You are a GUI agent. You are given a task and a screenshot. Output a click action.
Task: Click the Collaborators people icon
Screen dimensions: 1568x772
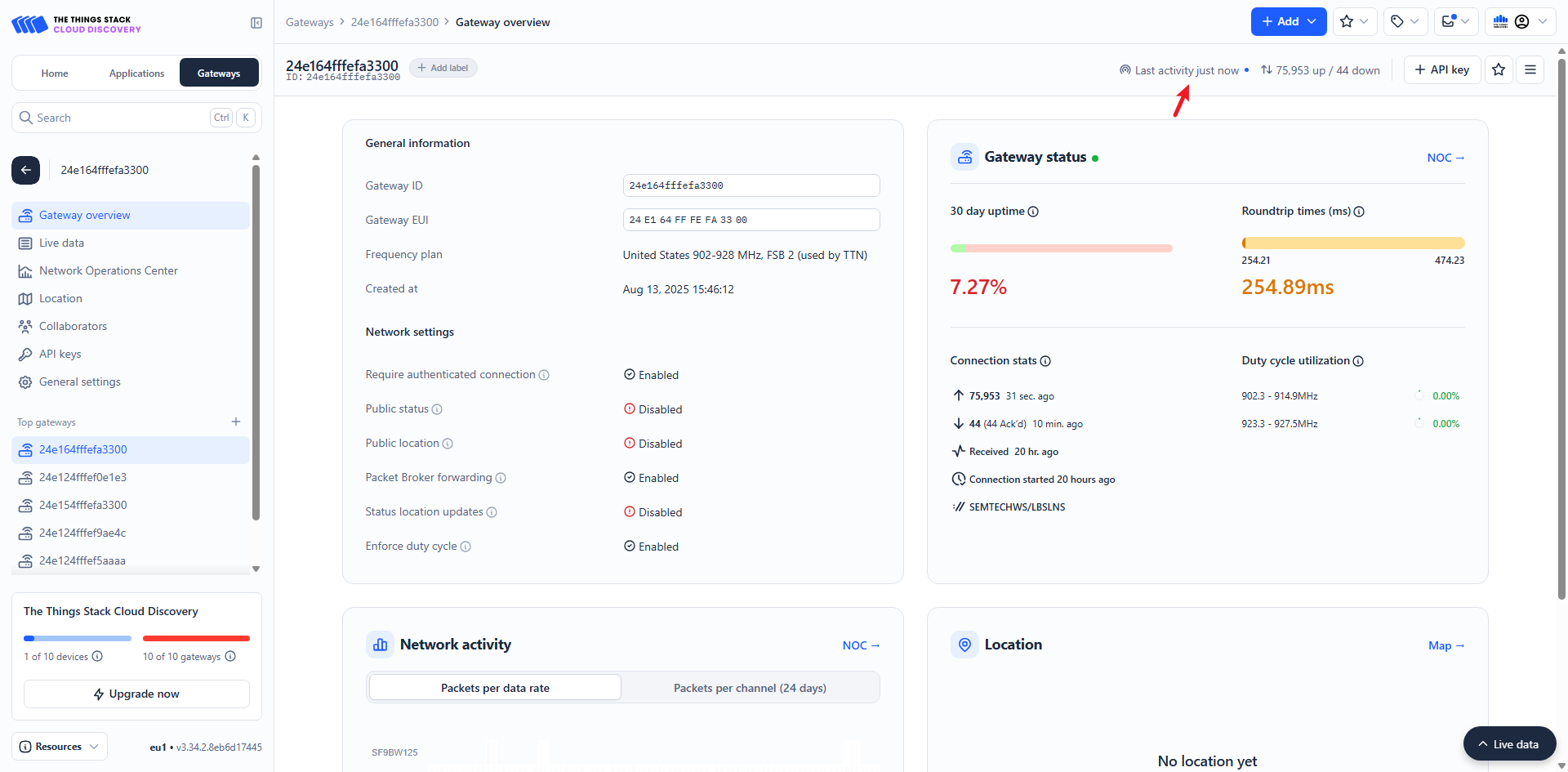(25, 327)
